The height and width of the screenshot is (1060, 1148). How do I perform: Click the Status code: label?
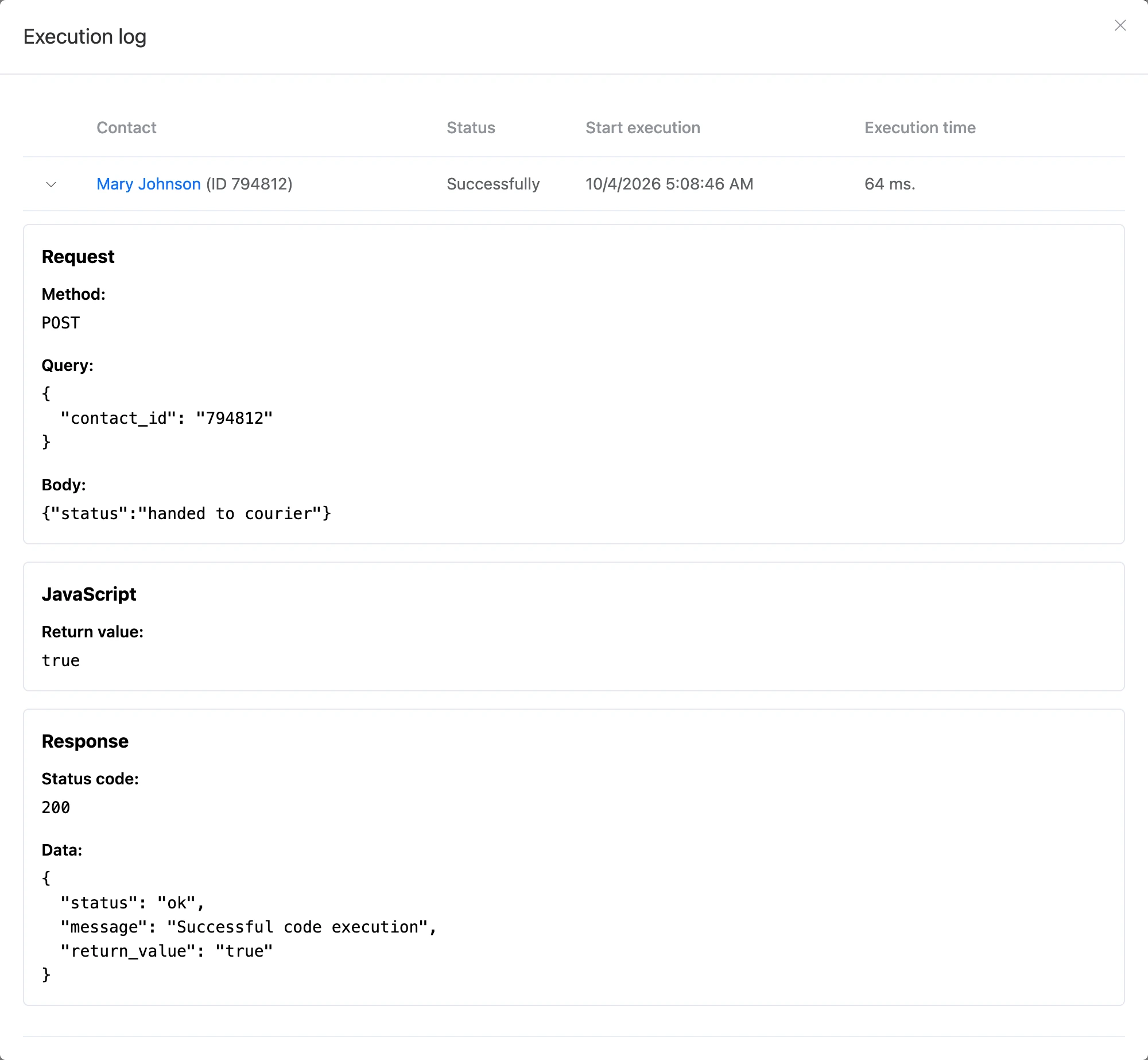coord(90,779)
